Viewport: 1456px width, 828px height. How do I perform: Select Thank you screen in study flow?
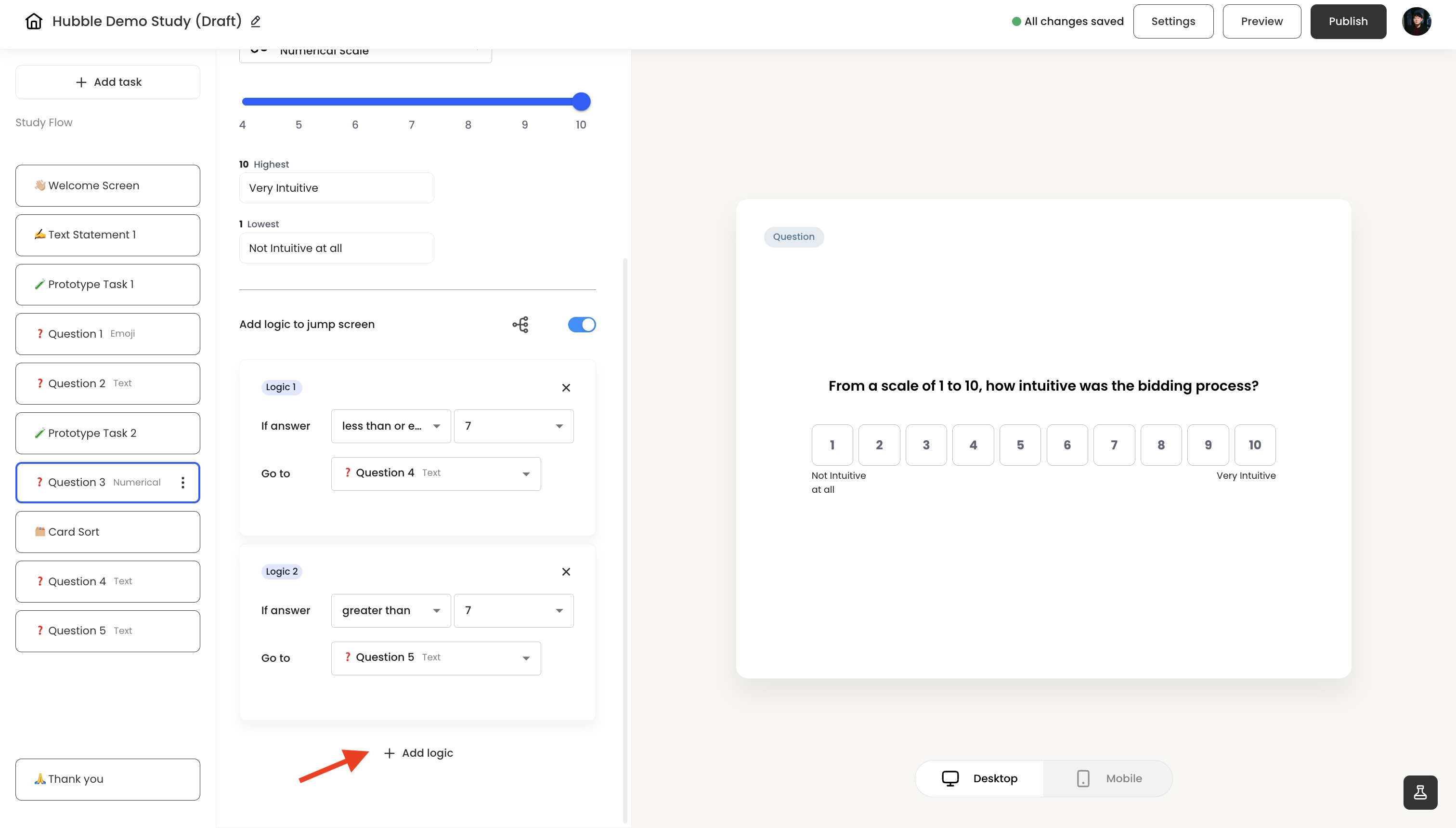(108, 779)
